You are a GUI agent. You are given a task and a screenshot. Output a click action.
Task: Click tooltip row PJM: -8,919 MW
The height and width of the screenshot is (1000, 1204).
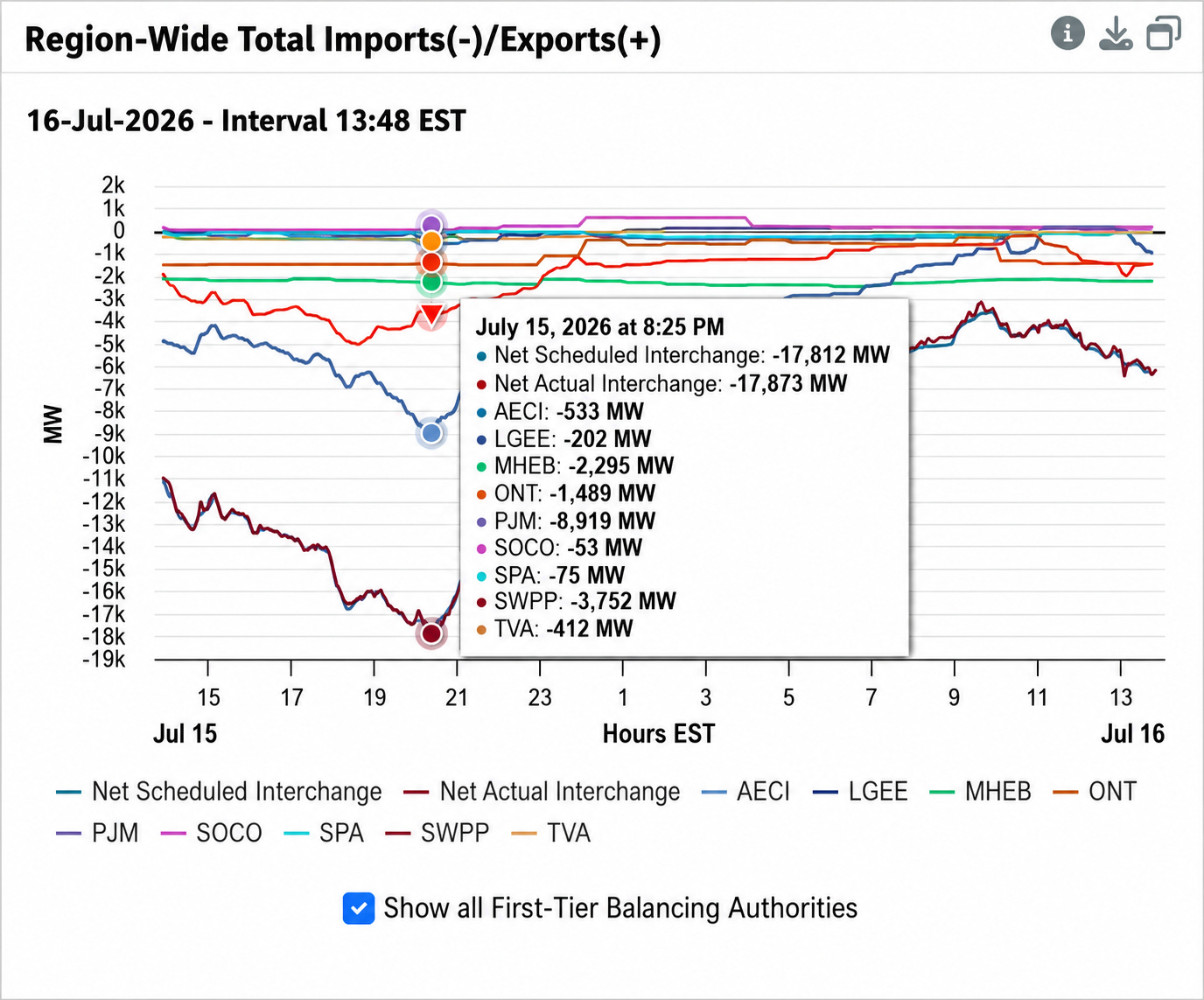(565, 521)
